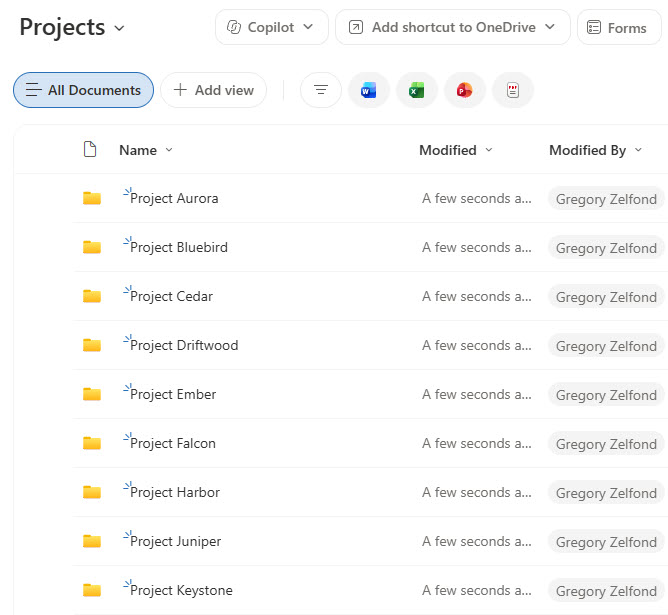
Task: Click Gregory Zelfond in Project Aurora row
Action: point(606,199)
